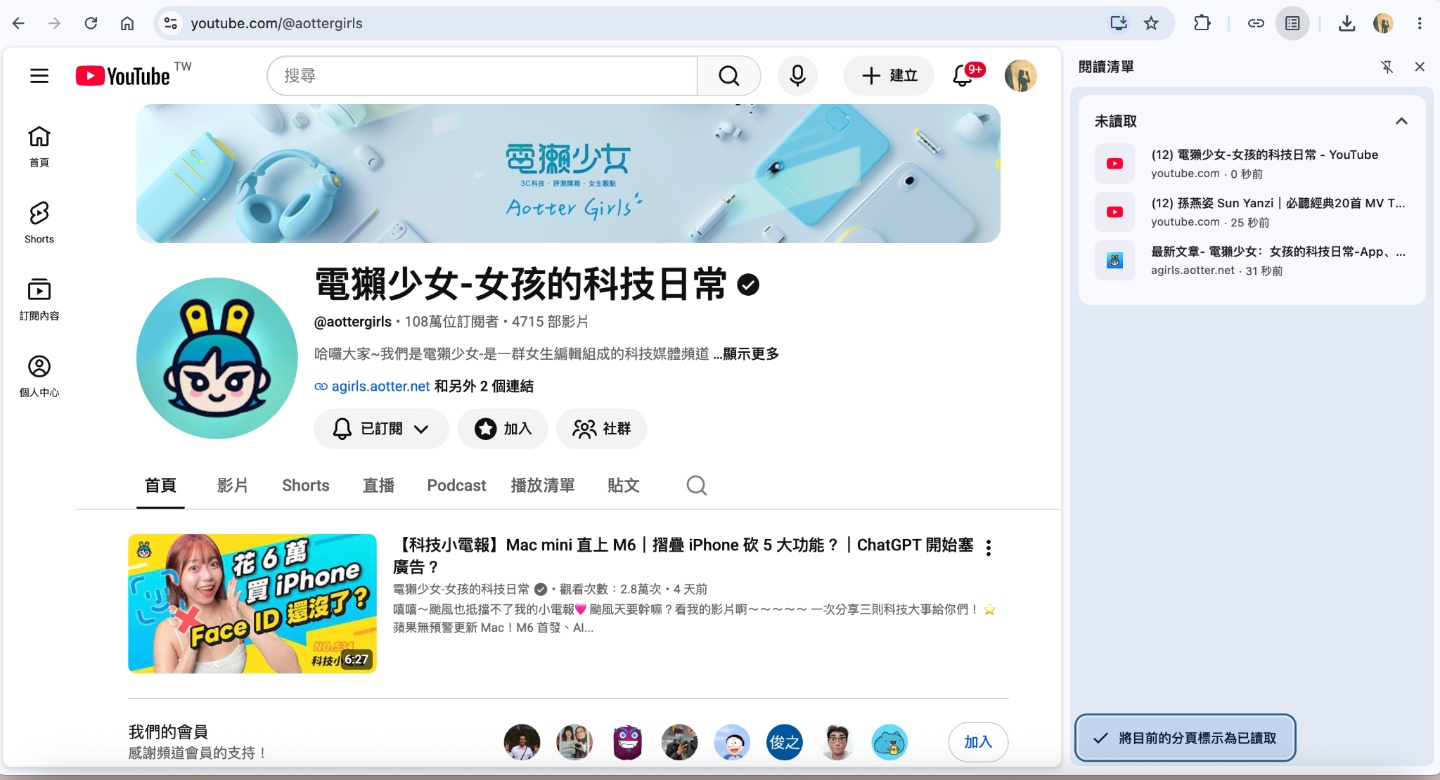Click the copy link icon in toolbar
Image resolution: width=1440 pixels, height=780 pixels.
click(1256, 23)
